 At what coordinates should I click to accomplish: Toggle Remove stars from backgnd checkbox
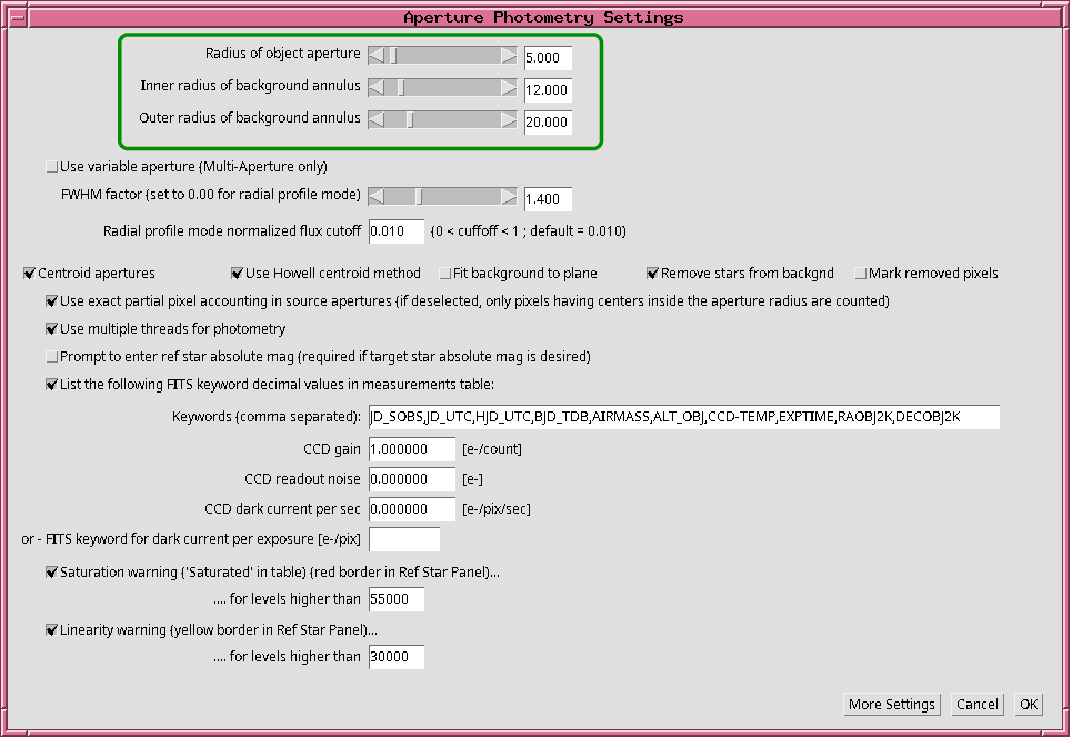tap(653, 273)
